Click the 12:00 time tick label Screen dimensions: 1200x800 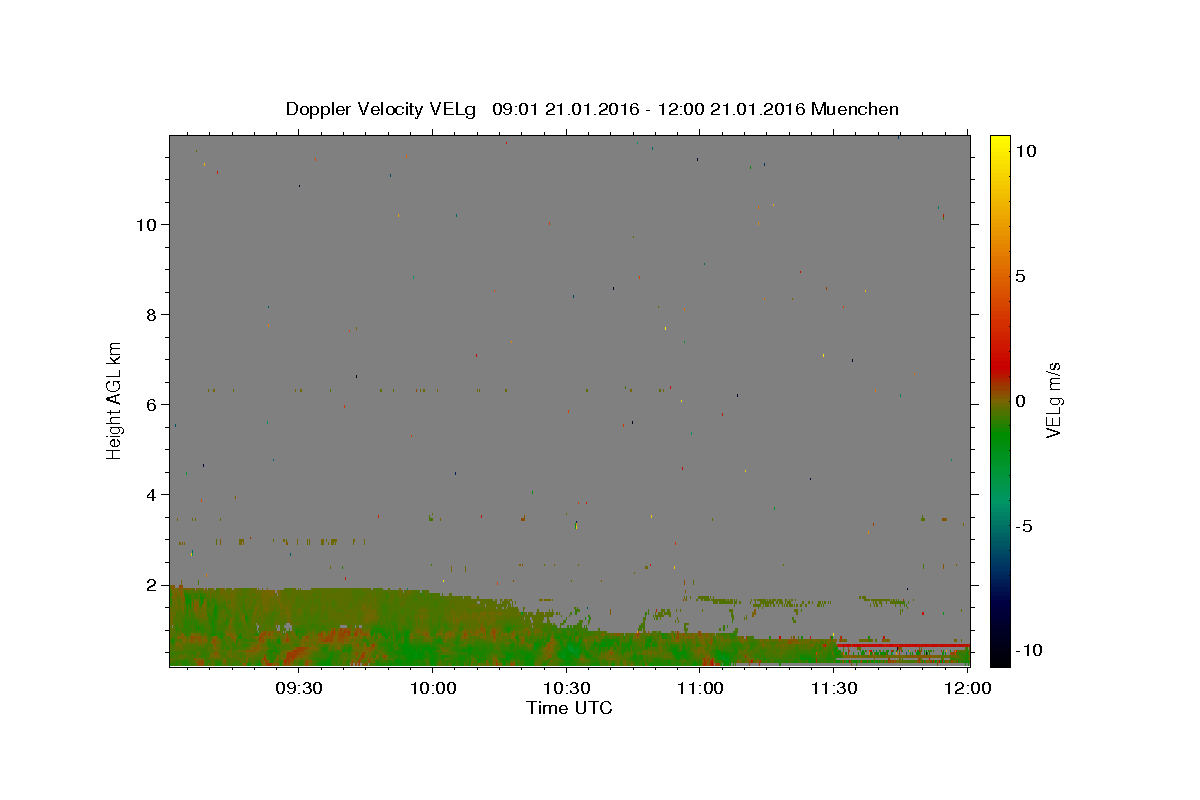(968, 688)
